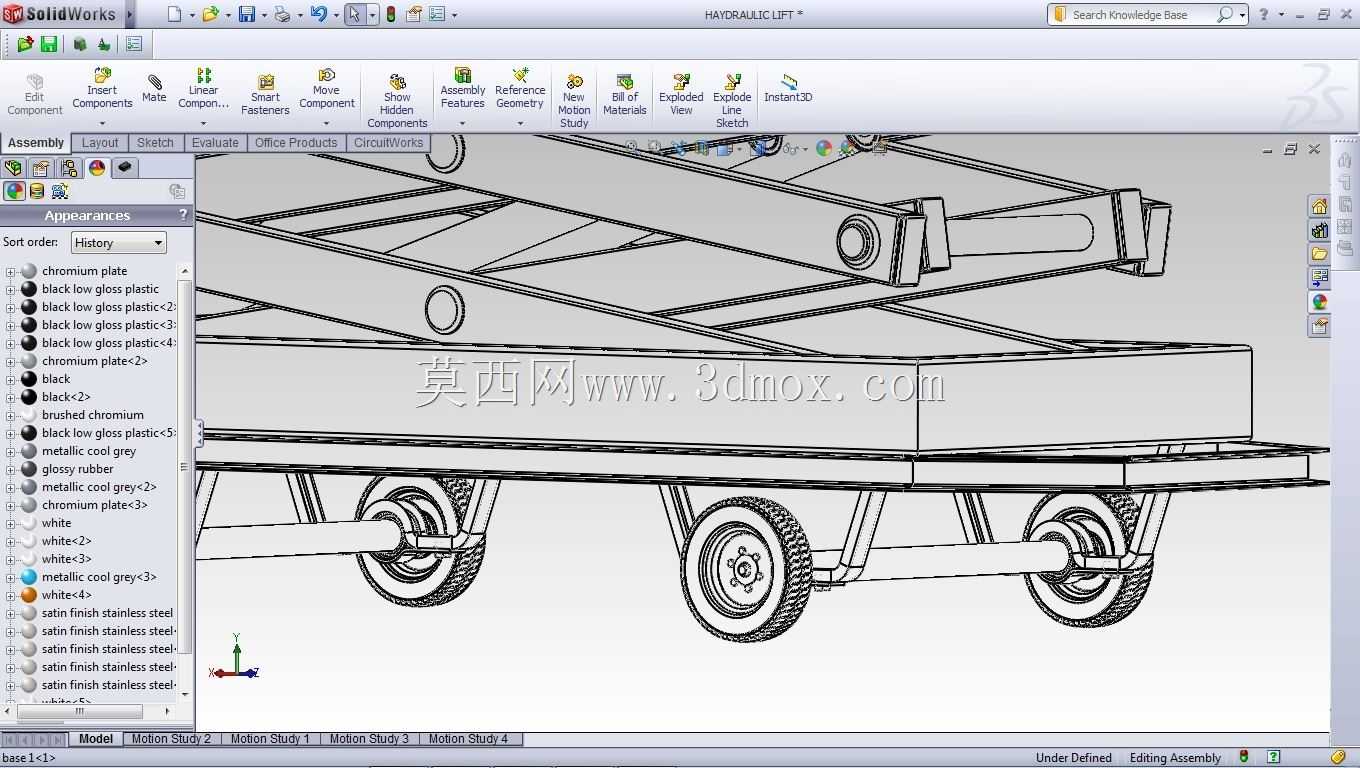1360x768 pixels.
Task: Click the Open file icon
Action: (210, 14)
